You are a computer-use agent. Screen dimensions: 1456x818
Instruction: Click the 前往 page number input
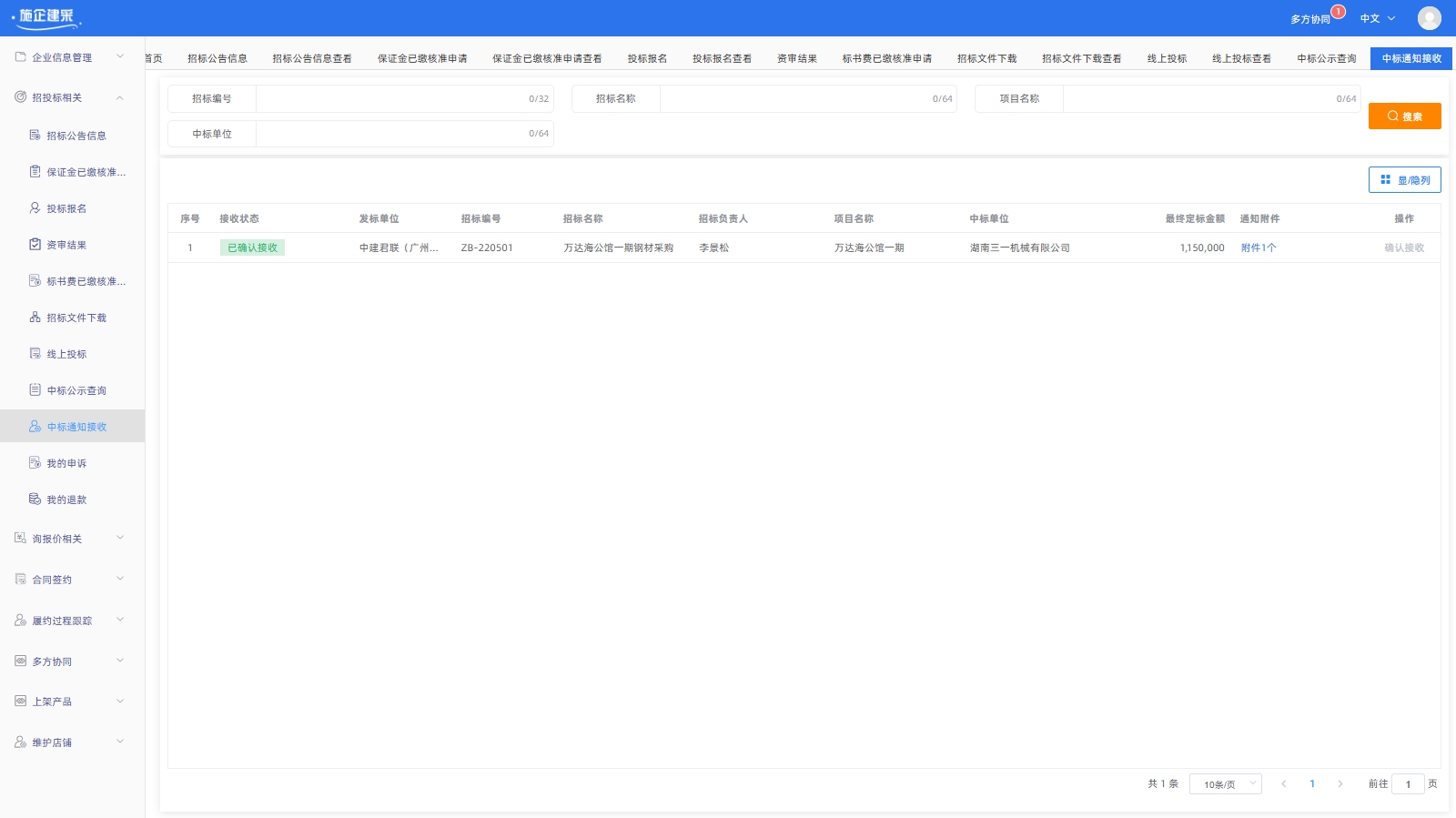point(1408,783)
